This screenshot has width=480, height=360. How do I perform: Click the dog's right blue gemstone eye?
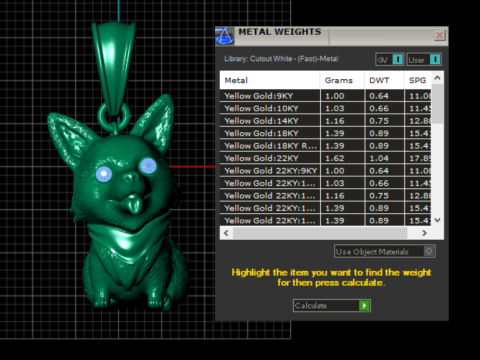coord(148,166)
